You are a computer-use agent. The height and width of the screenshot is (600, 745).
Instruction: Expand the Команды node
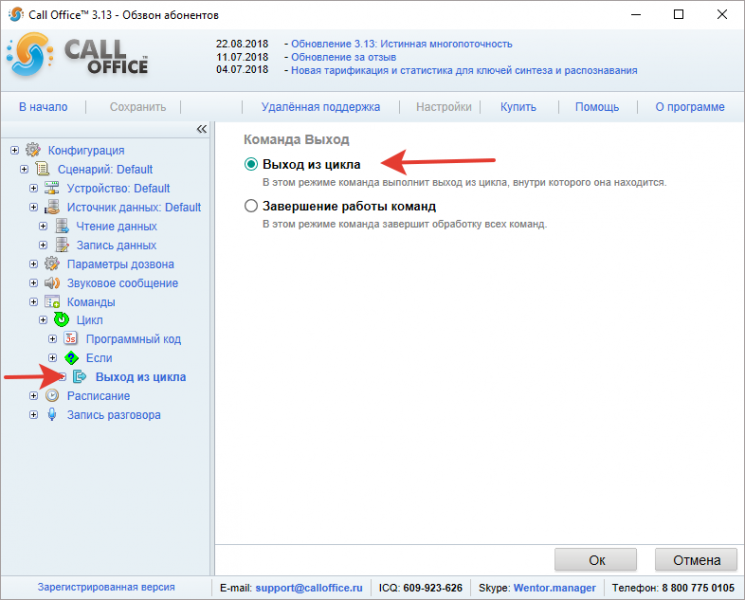click(x=34, y=302)
